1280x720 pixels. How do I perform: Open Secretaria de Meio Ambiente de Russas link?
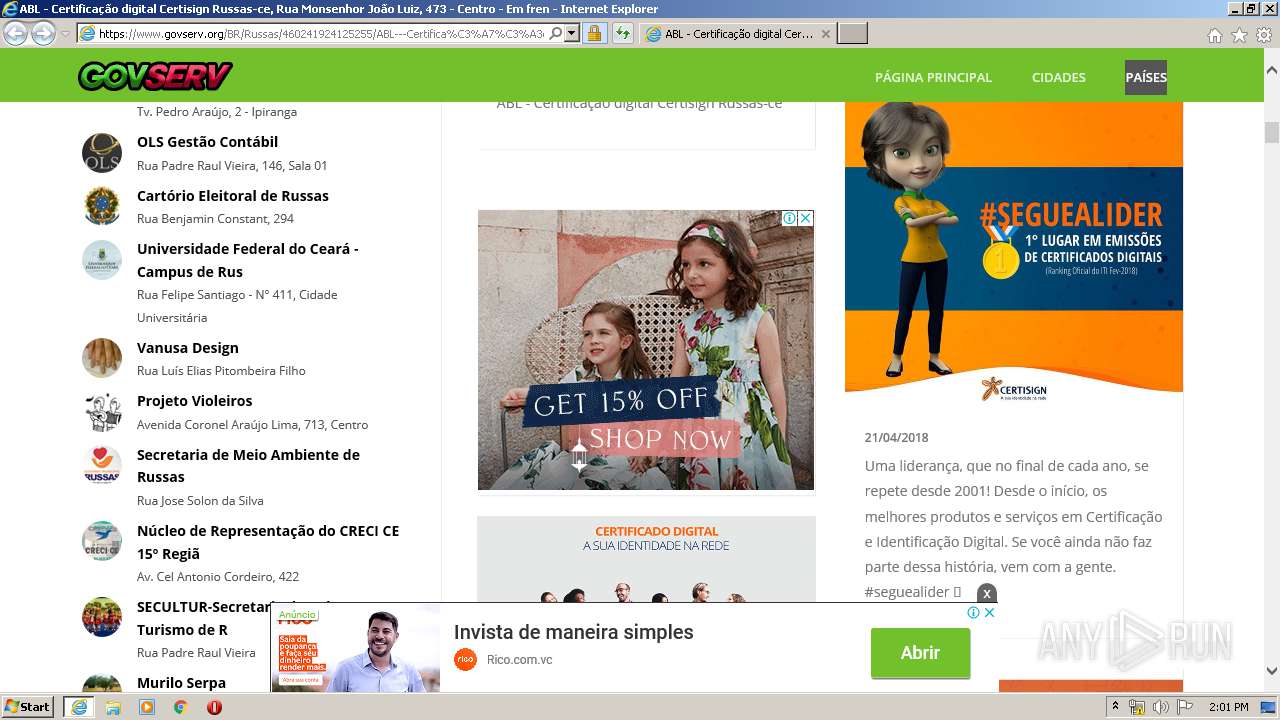[x=248, y=465]
